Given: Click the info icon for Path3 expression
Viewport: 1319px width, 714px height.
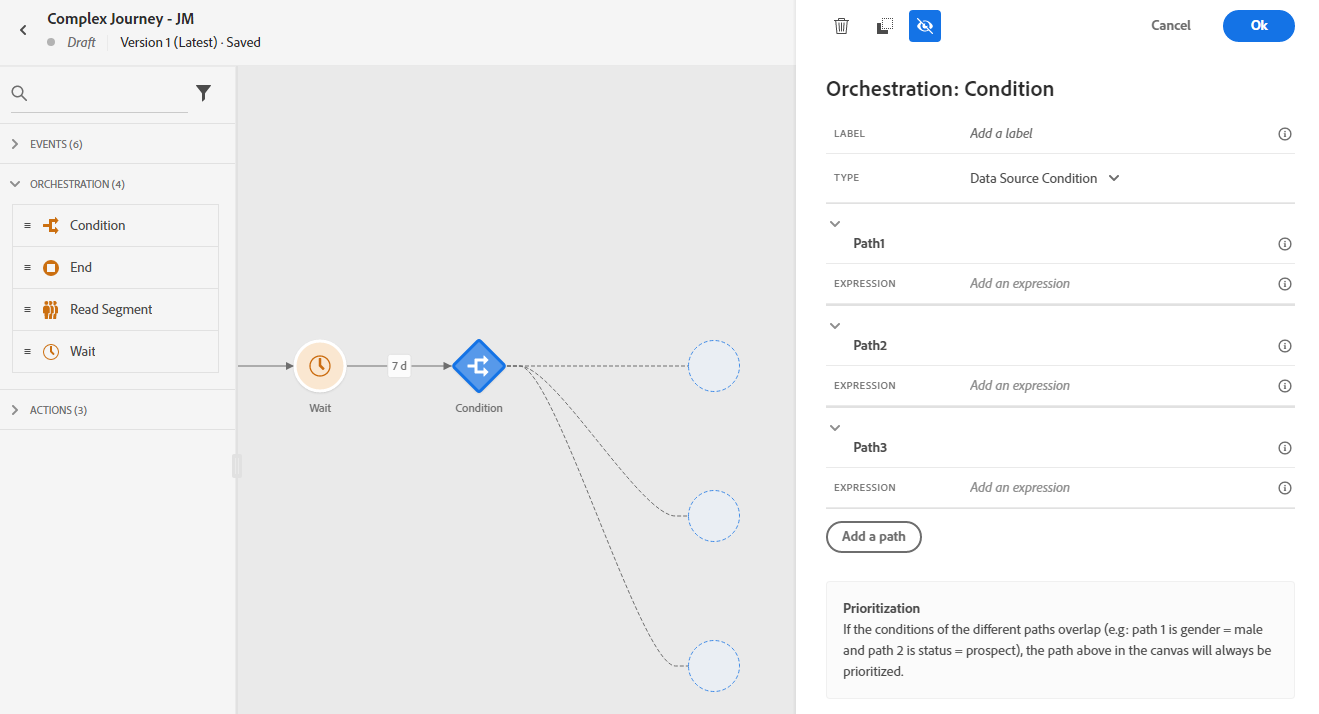Looking at the screenshot, I should 1285,488.
